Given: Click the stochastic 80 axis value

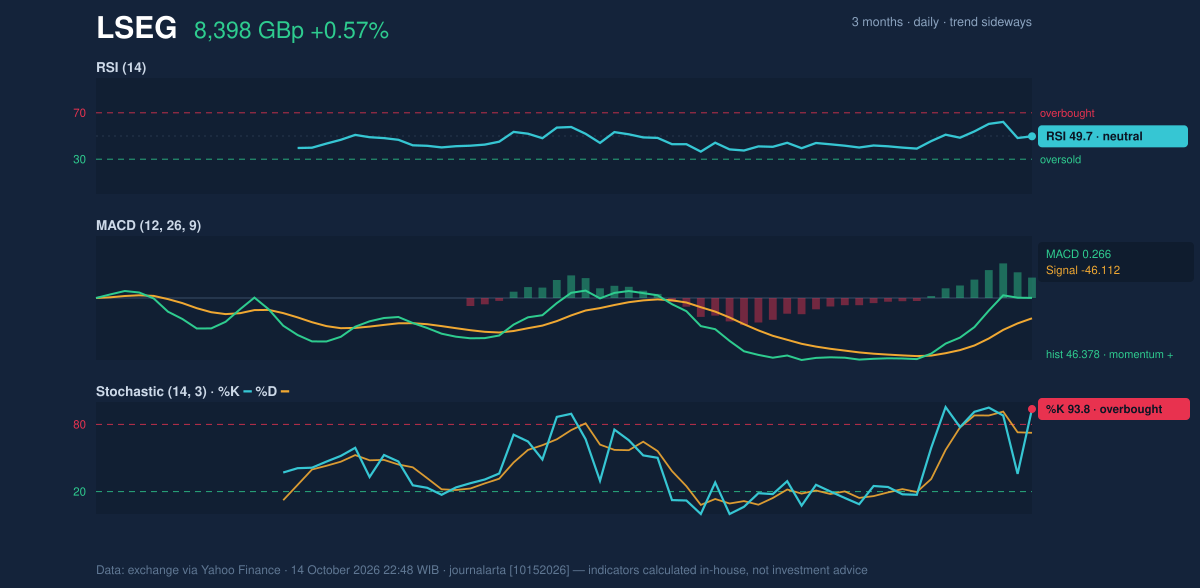Looking at the screenshot, I should coord(80,425).
